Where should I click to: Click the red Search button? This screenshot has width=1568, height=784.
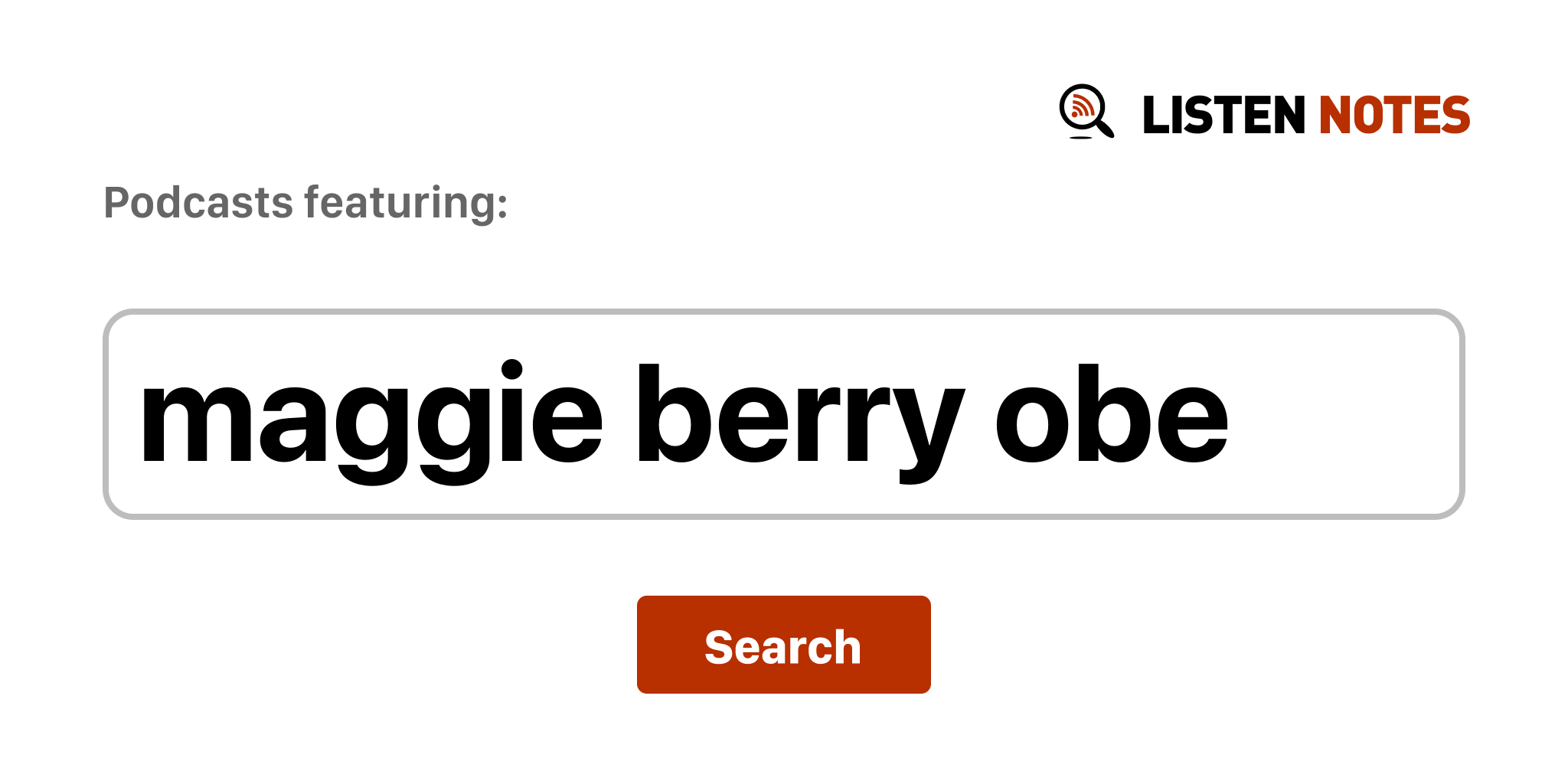(x=783, y=645)
